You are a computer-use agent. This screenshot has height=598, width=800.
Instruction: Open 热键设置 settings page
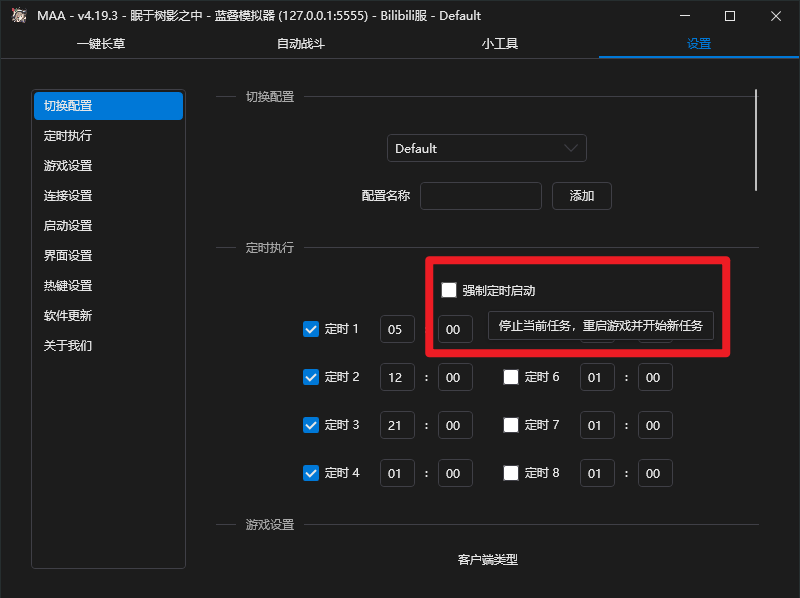68,285
